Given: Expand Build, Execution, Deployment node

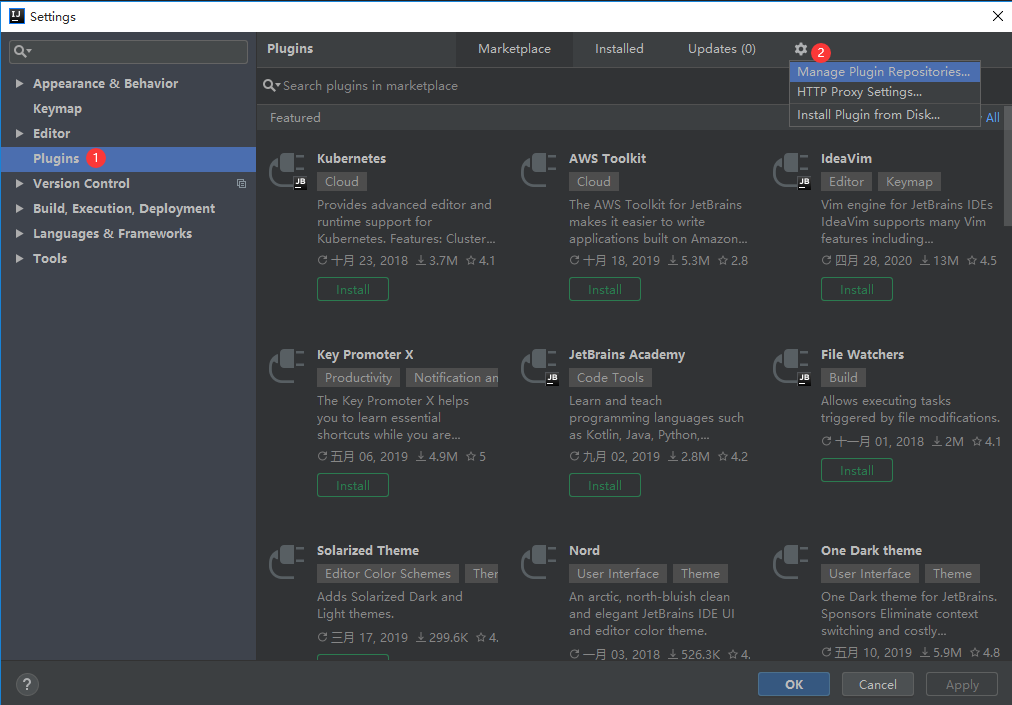Looking at the screenshot, I should pos(19,209).
